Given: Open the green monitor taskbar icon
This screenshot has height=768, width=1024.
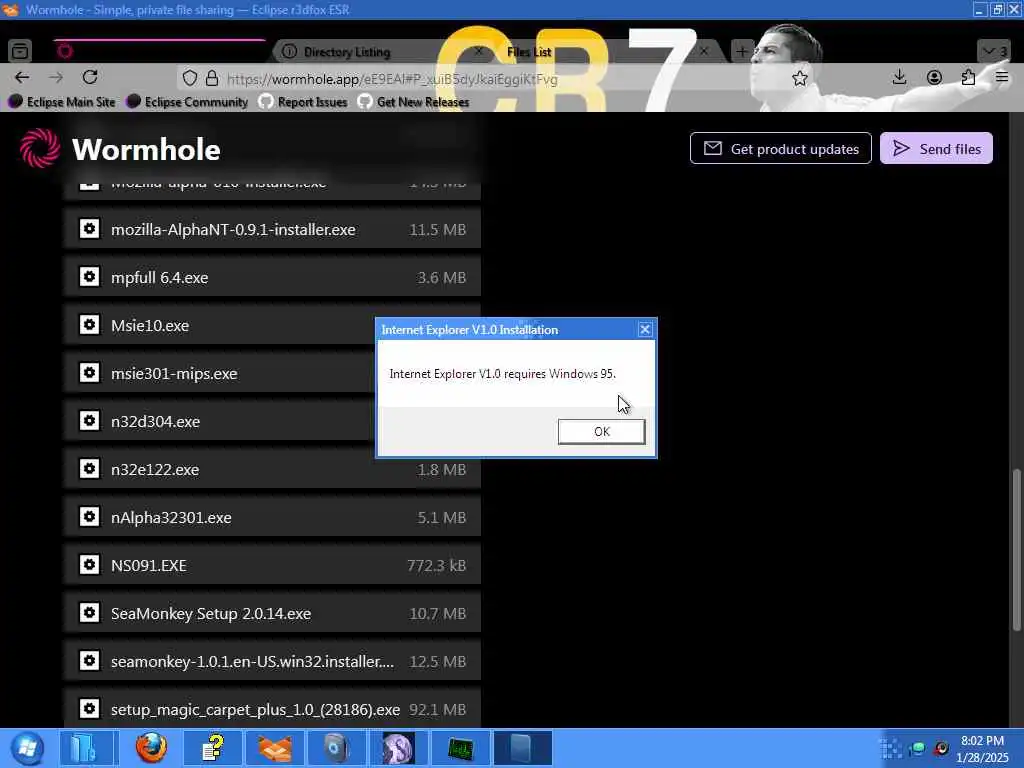Looking at the screenshot, I should 460,748.
